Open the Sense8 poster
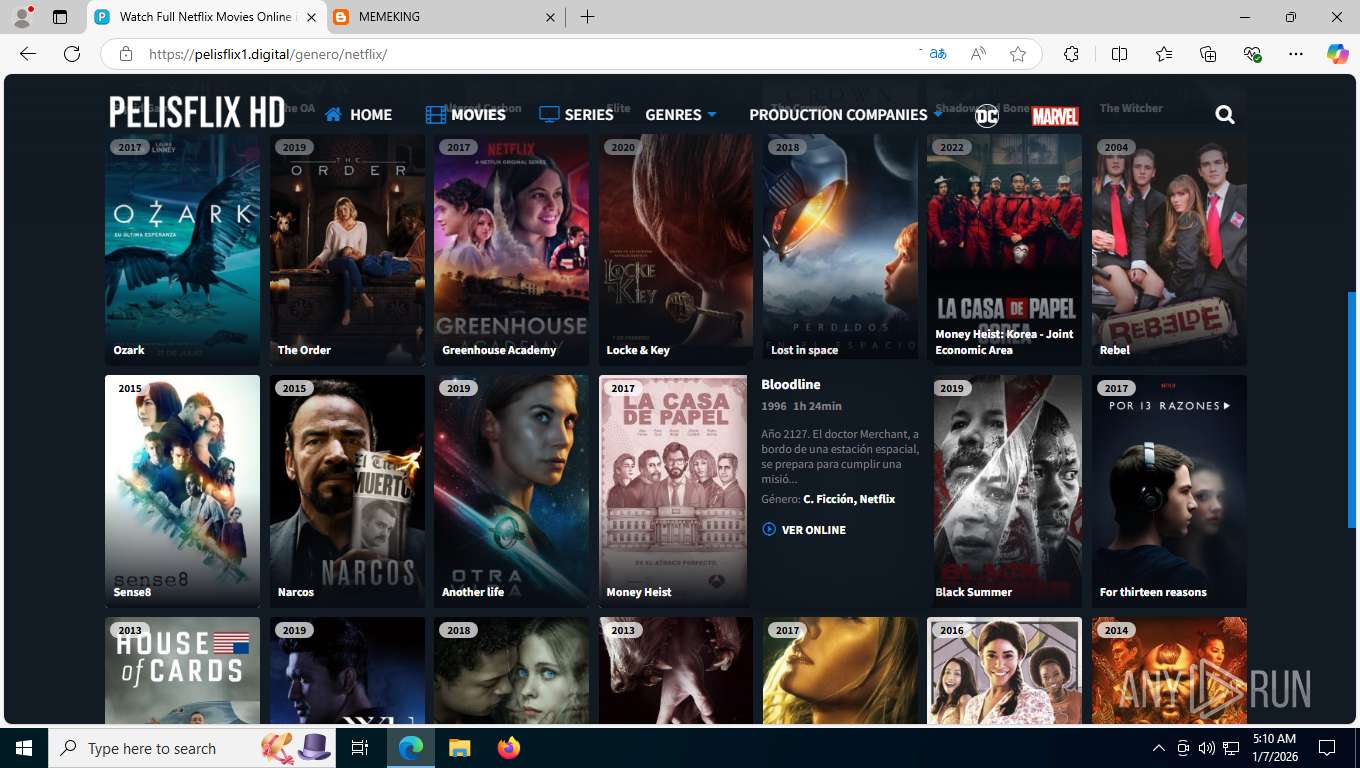The image size is (1360, 768). pyautogui.click(x=182, y=491)
